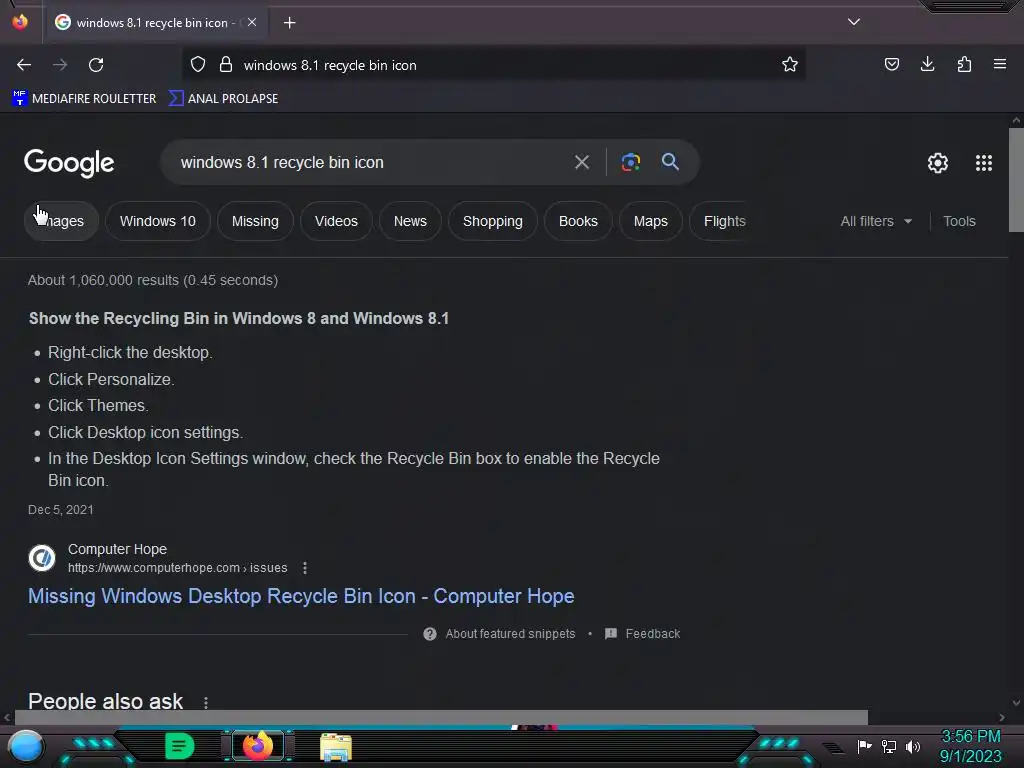
Task: Apply the Windows 10 filter chip
Action: tap(157, 221)
